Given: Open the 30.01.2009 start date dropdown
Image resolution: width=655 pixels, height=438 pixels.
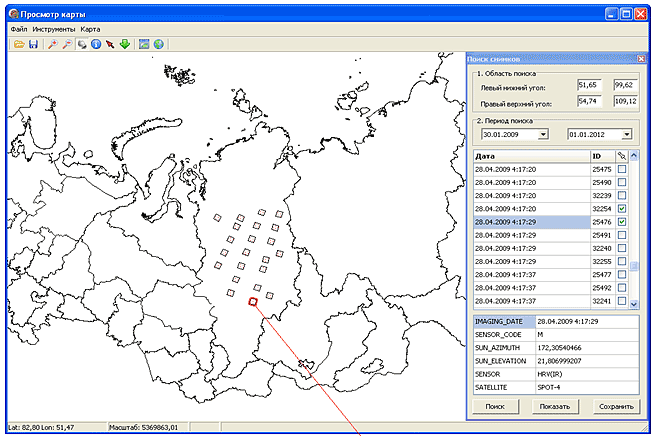Looking at the screenshot, I should click(543, 133).
